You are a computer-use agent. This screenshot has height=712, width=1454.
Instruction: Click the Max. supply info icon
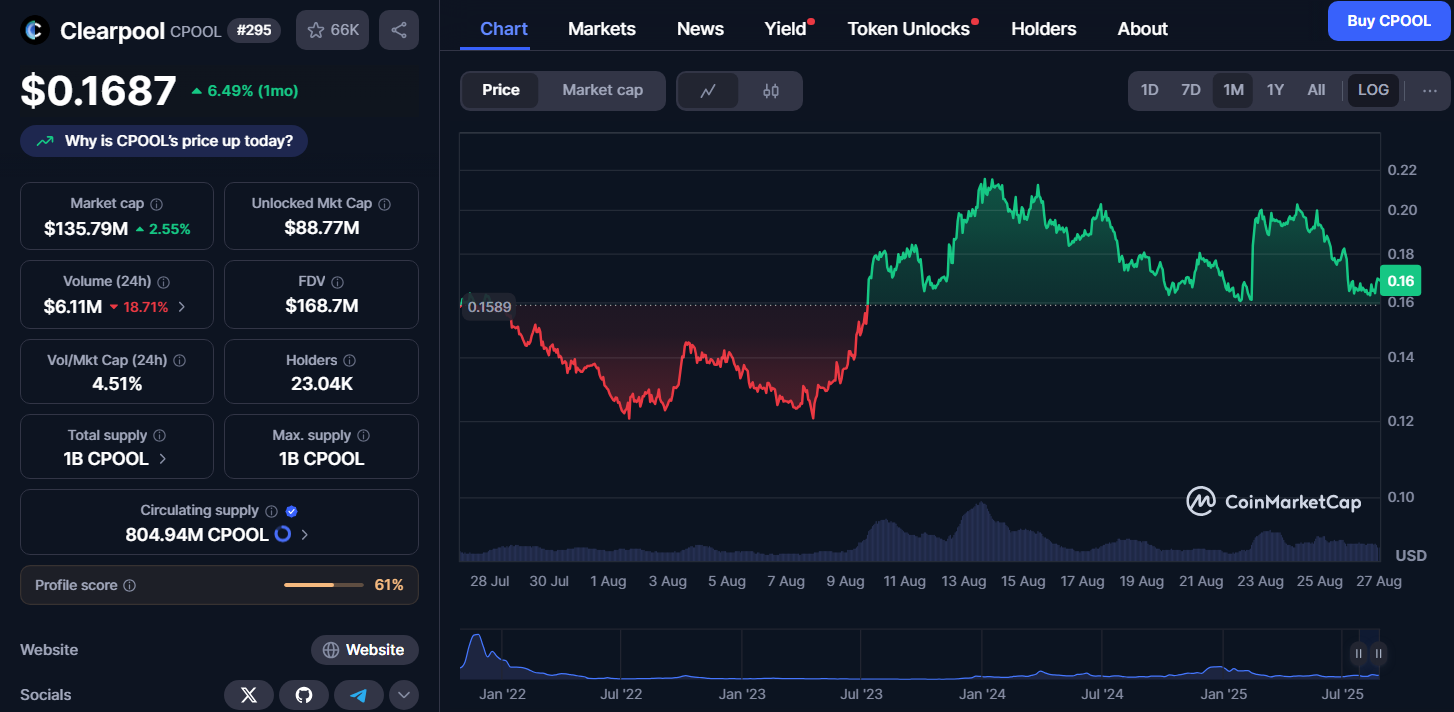[364, 436]
